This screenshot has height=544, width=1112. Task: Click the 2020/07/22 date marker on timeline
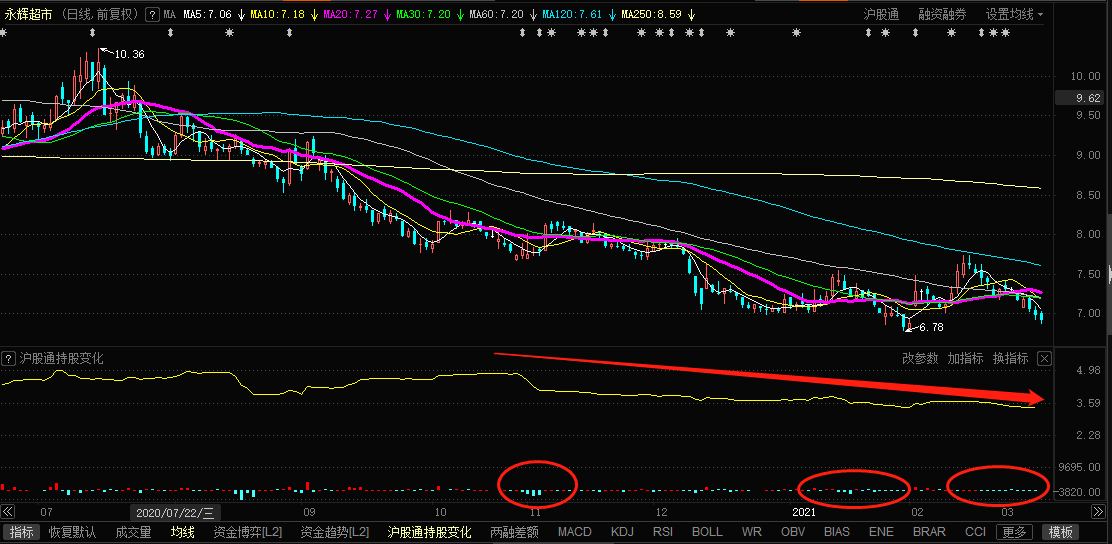tap(174, 512)
